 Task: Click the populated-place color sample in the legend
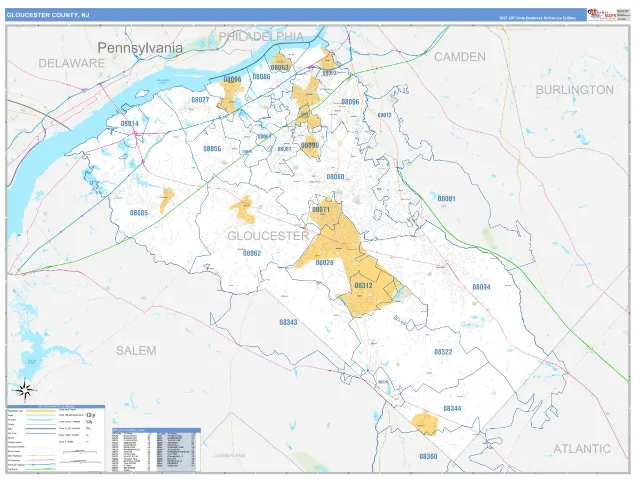(x=41, y=411)
